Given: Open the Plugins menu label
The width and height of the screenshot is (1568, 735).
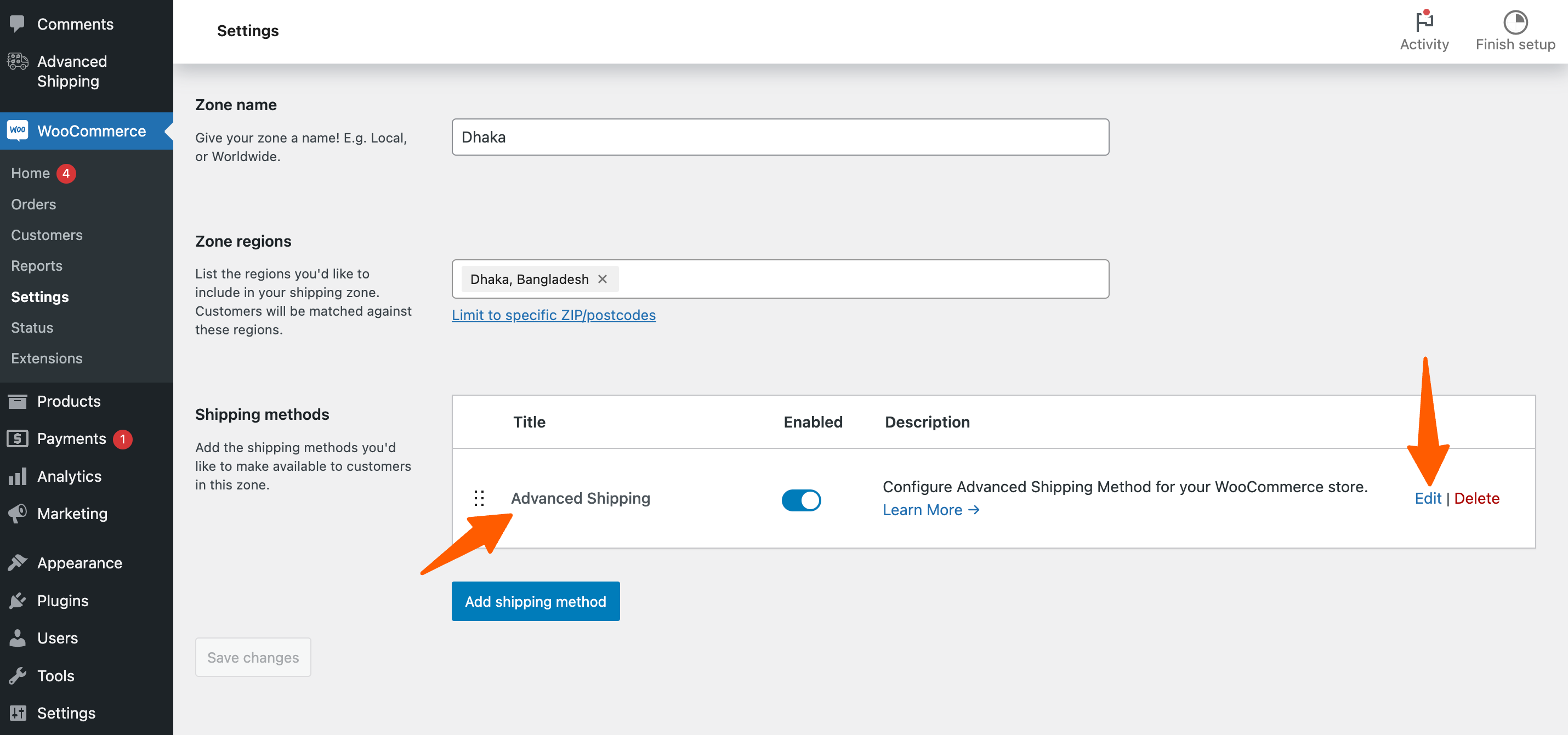Looking at the screenshot, I should 63,601.
